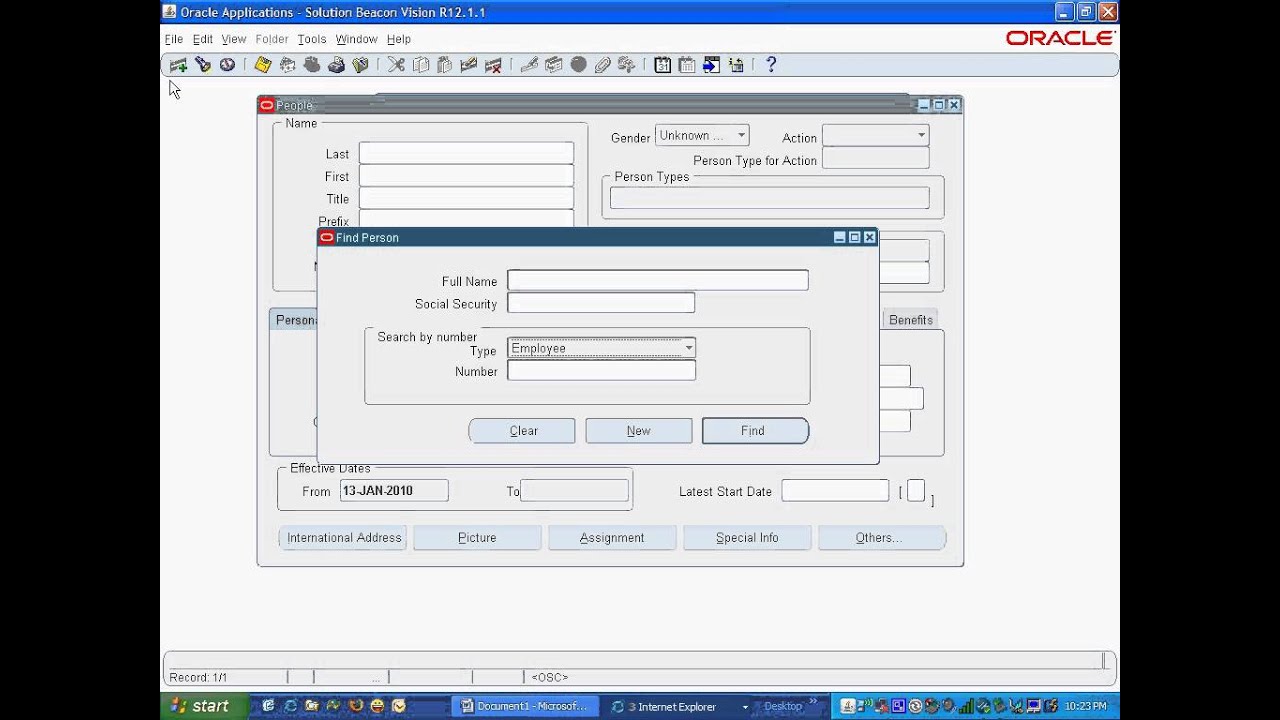Click the Cut scissors toolbar icon
Screen dimensions: 1280x720
[396, 65]
